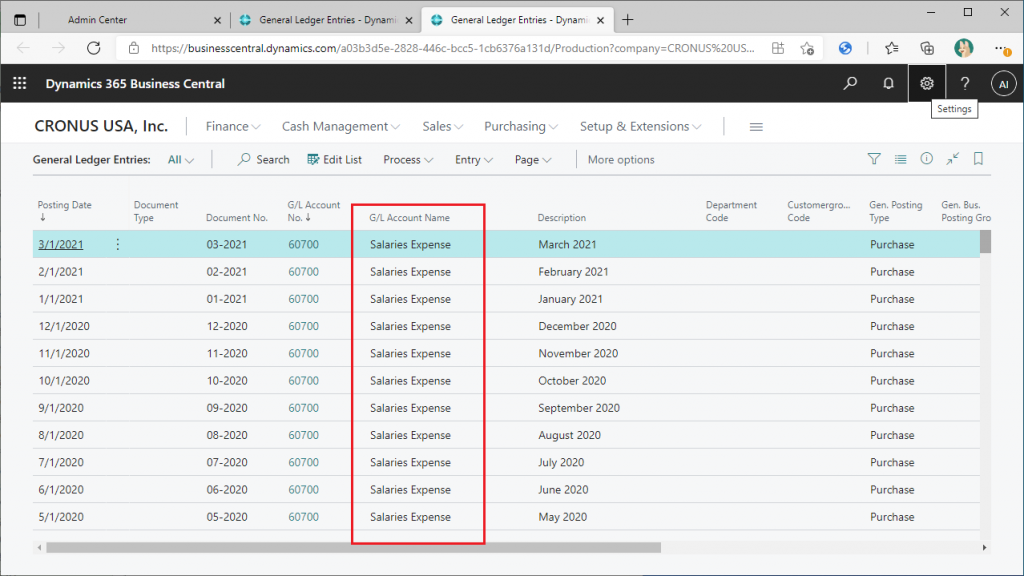The image size is (1024, 576).
Task: Open the Settings gear icon
Action: click(927, 84)
